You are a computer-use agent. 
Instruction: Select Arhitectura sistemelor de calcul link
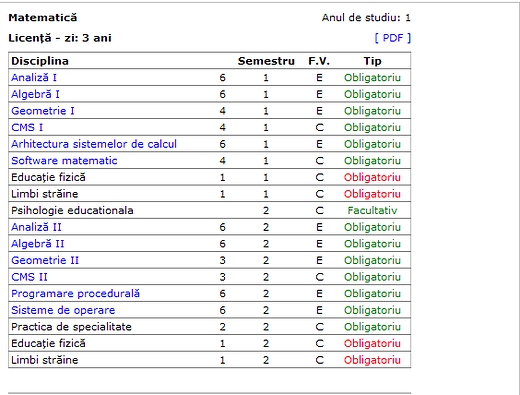tap(94, 144)
